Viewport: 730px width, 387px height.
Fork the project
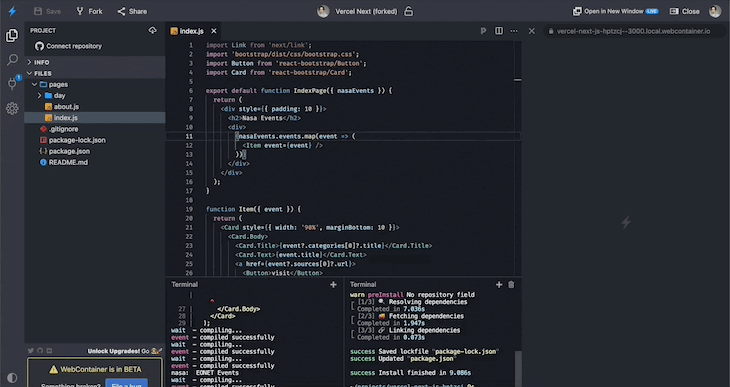(x=89, y=11)
